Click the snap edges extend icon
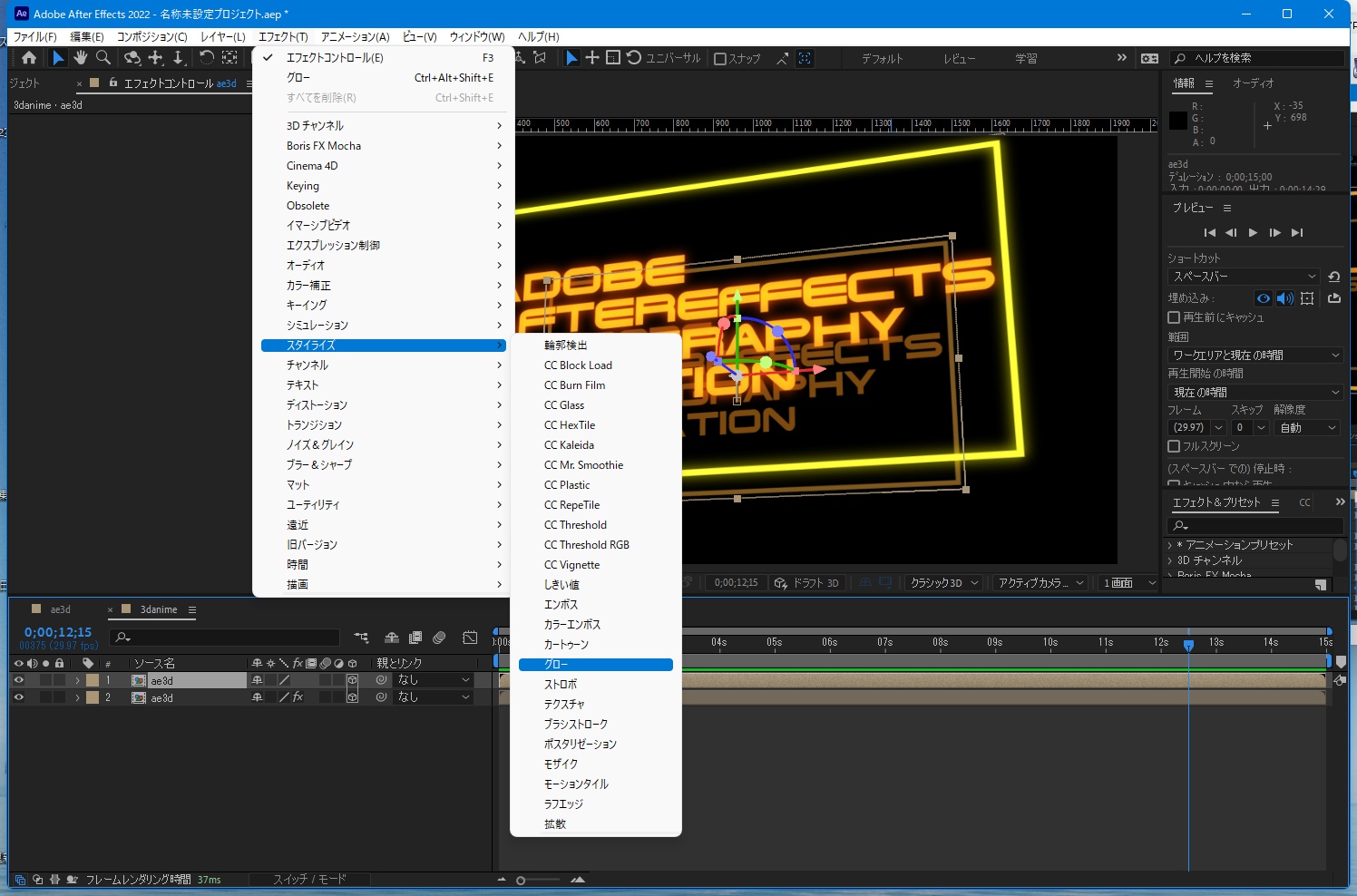 [783, 58]
